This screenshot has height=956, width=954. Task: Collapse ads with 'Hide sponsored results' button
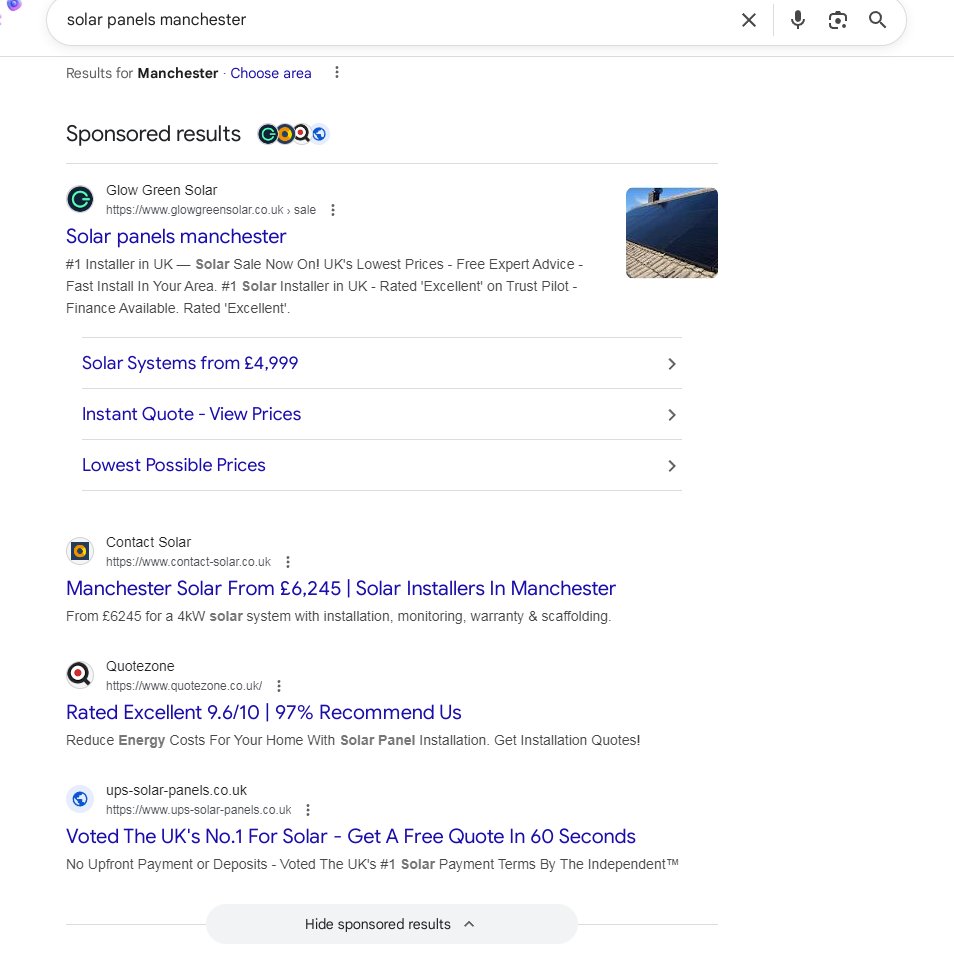coord(391,924)
